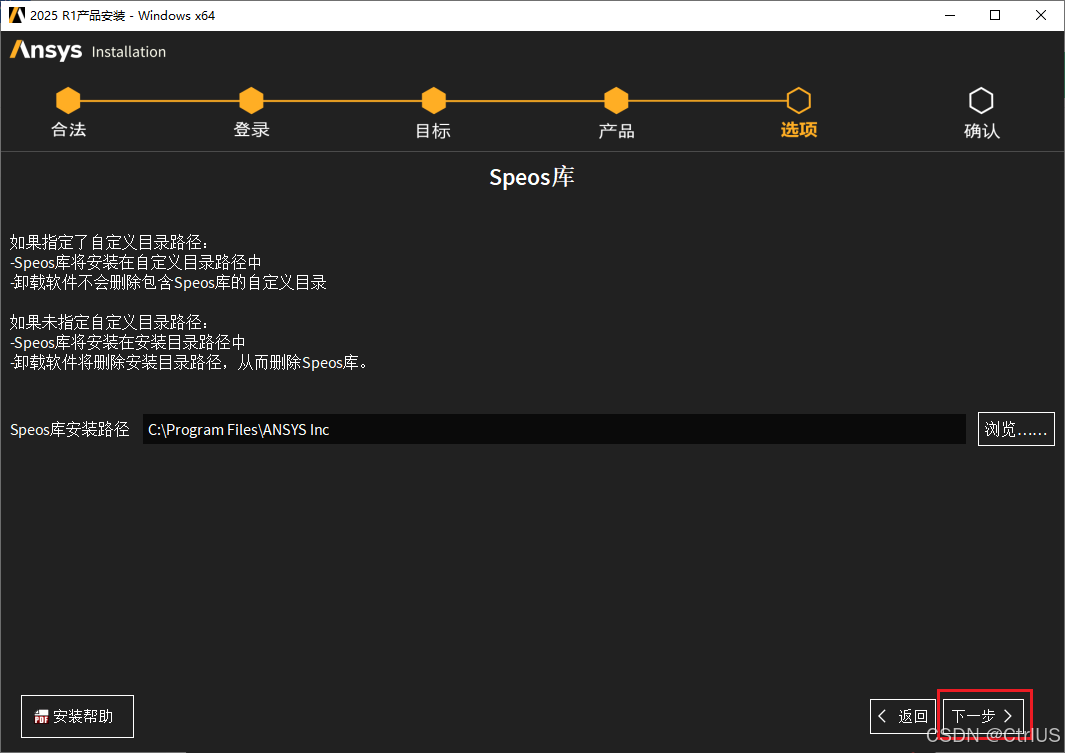Click the Speos库 heading text

[532, 177]
